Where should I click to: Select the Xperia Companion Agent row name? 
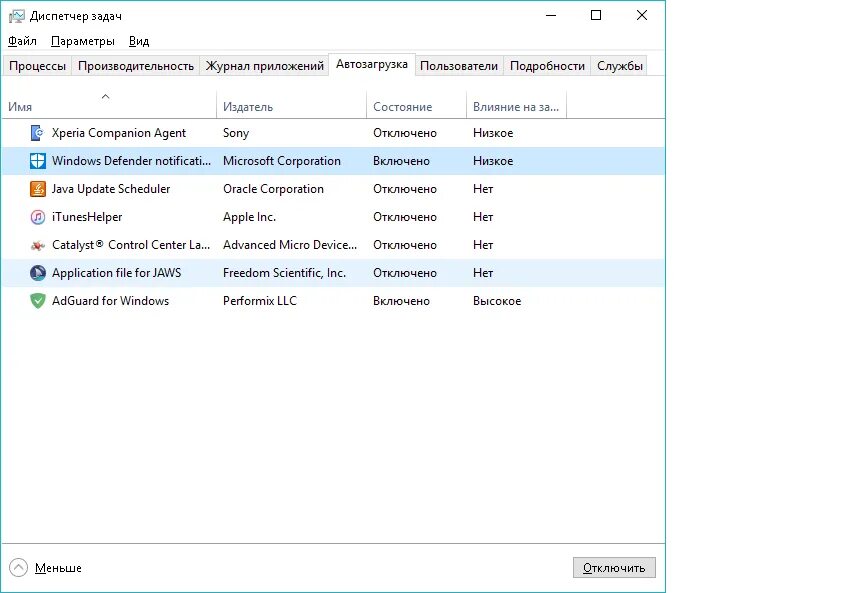(x=118, y=133)
